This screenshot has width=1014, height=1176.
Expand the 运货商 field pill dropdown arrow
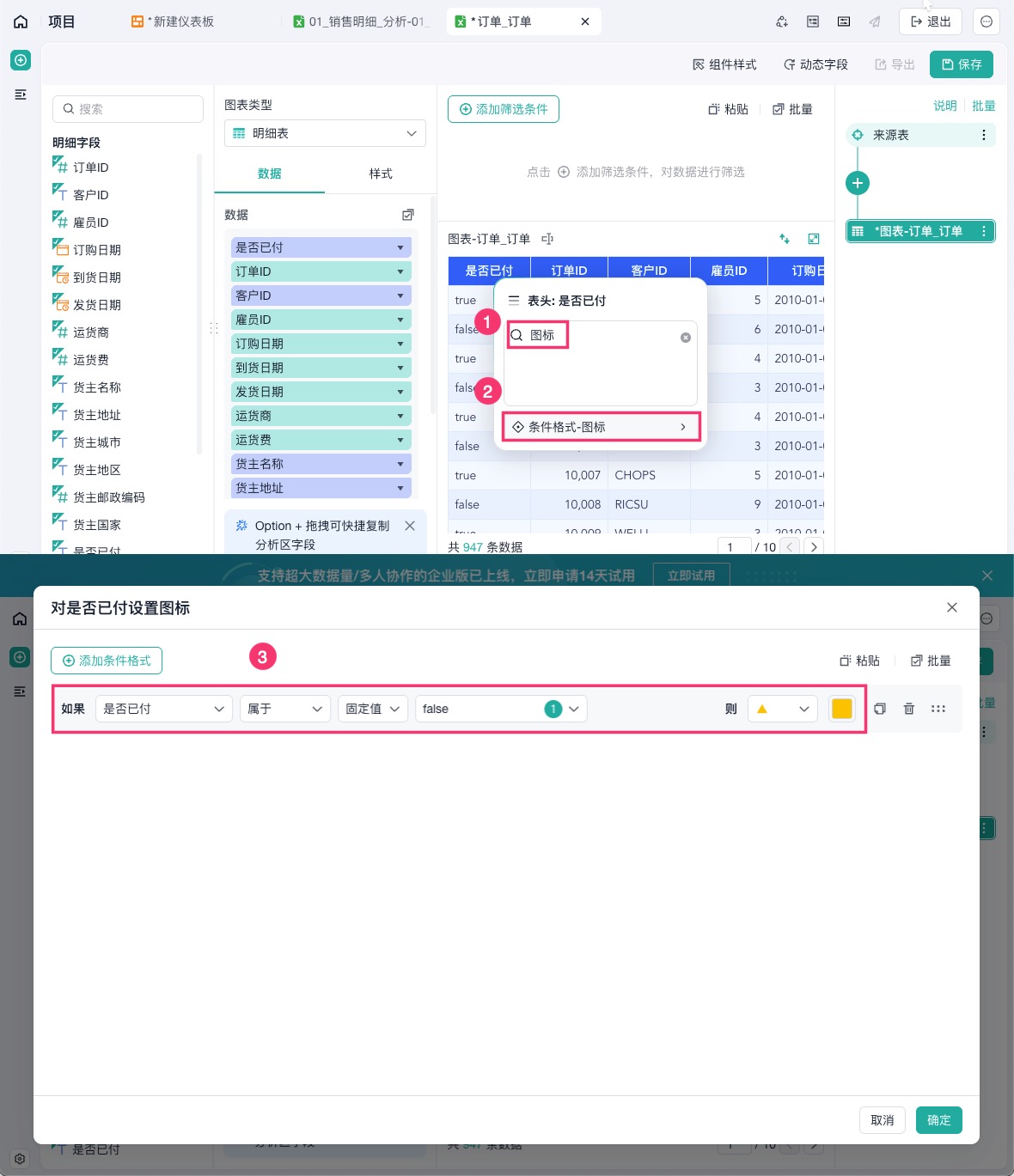click(400, 416)
